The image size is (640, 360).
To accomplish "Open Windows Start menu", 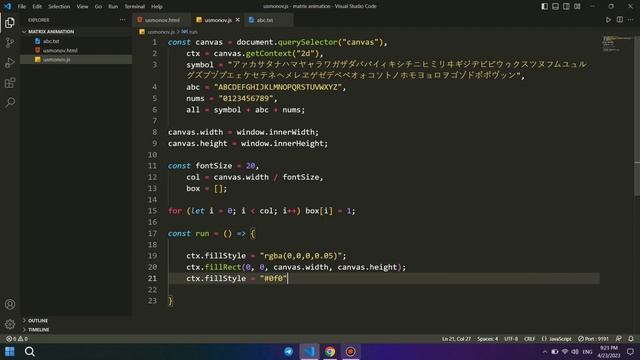I will (10, 351).
